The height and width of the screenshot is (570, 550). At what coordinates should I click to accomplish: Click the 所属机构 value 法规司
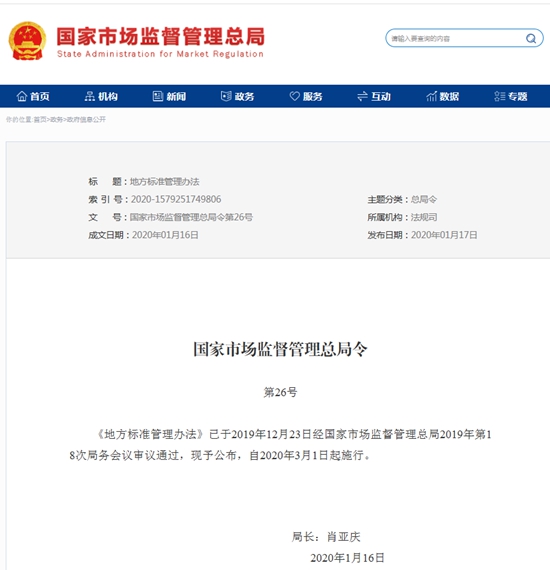click(x=424, y=217)
